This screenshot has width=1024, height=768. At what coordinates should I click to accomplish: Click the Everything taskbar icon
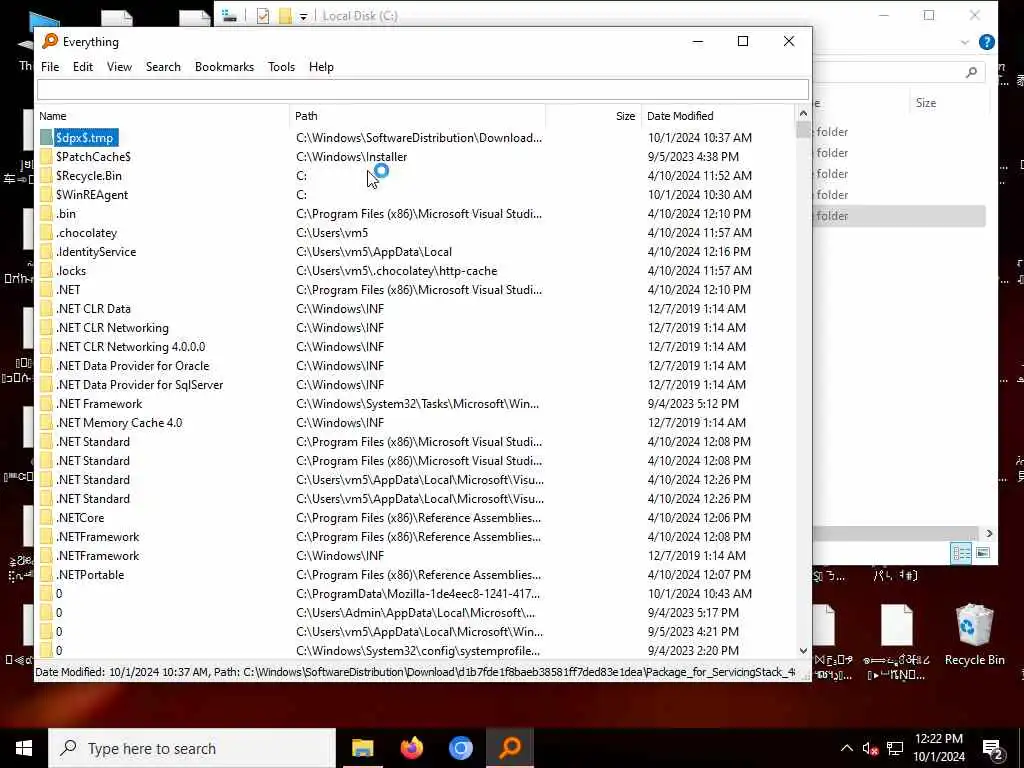tap(510, 748)
